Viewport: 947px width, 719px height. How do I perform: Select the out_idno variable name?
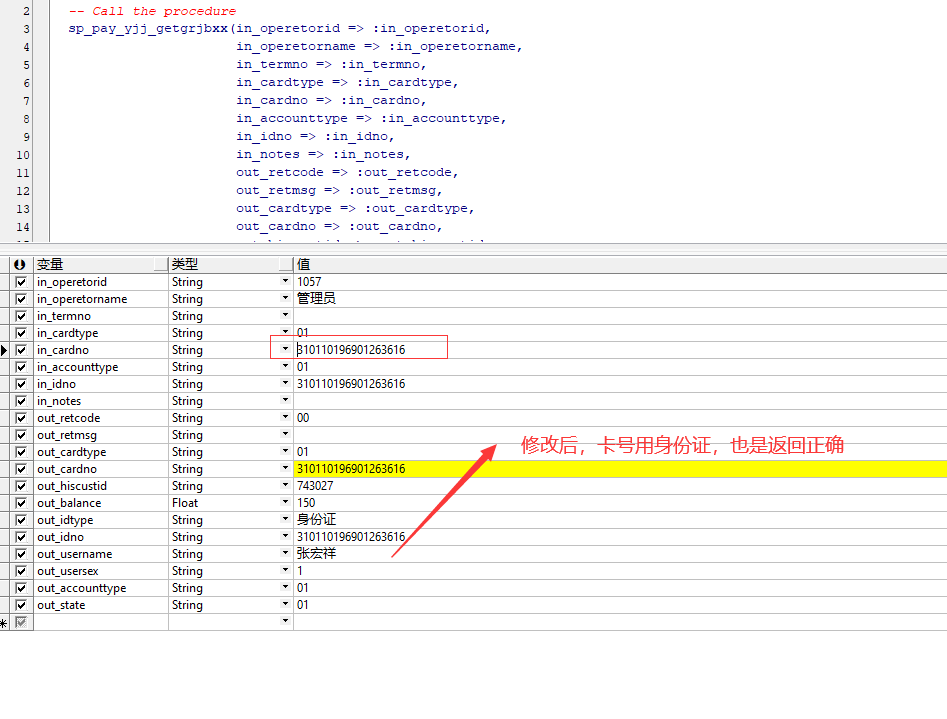pyautogui.click(x=60, y=537)
